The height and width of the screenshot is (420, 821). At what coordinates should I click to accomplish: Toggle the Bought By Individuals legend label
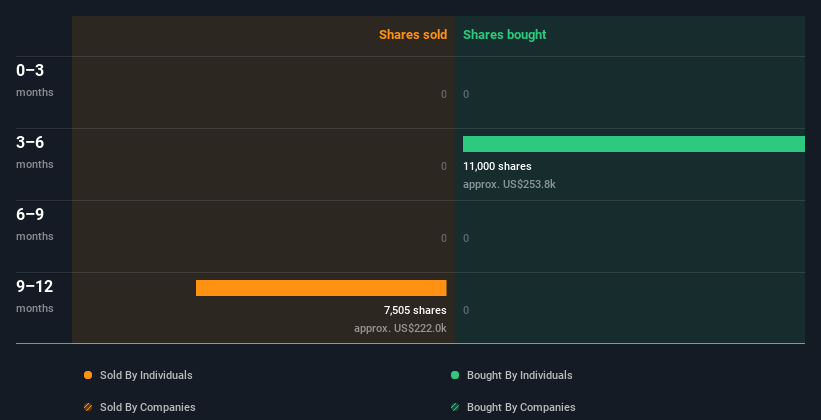pyautogui.click(x=519, y=375)
